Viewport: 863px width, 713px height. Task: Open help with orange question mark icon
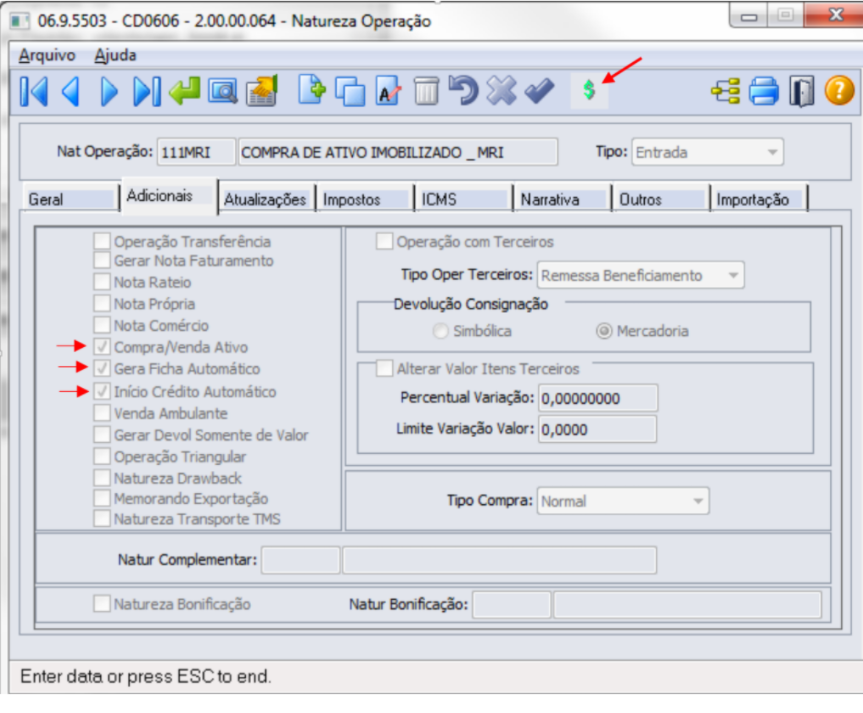tap(839, 91)
